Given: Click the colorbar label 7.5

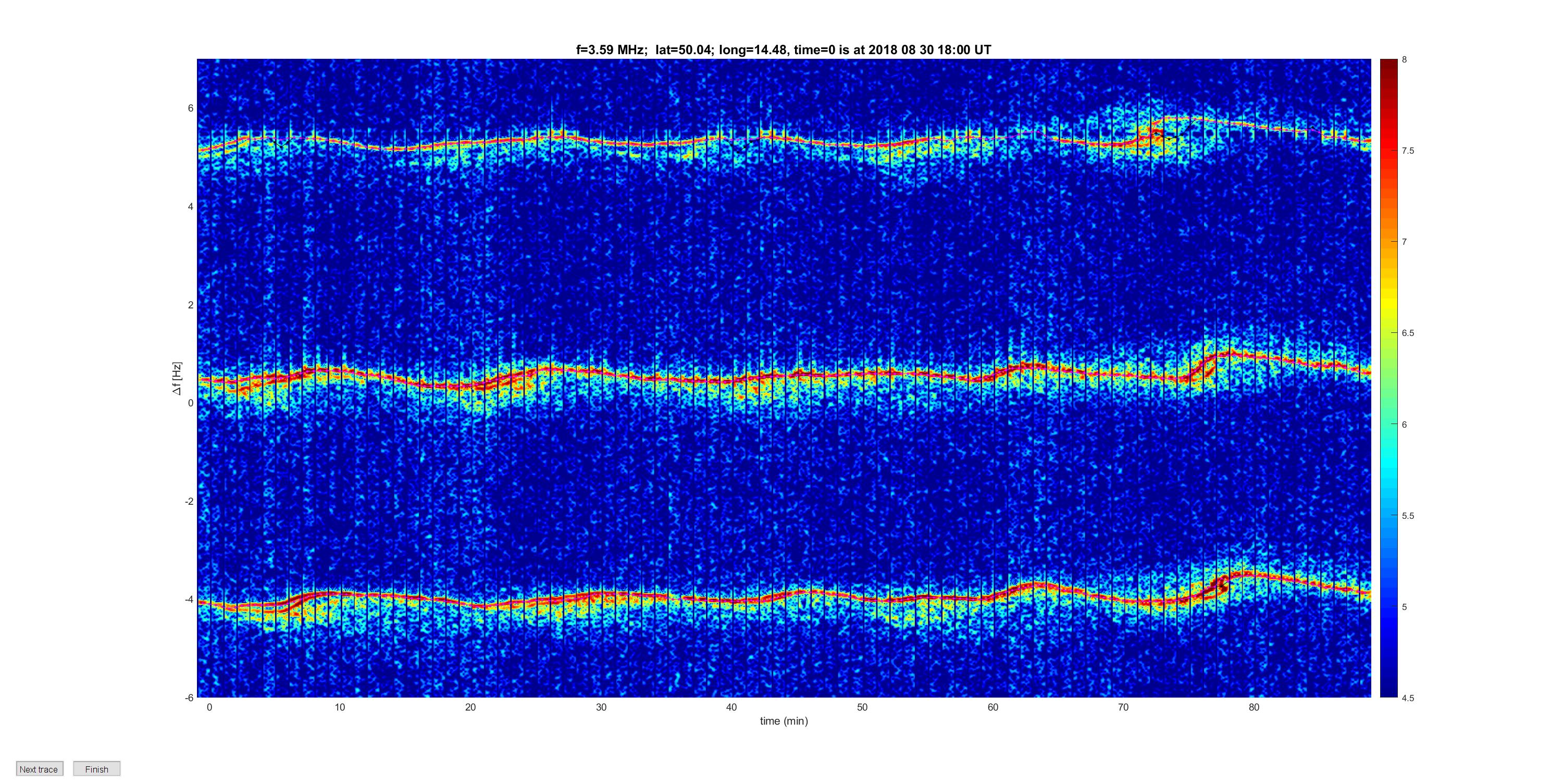Looking at the screenshot, I should tap(1408, 151).
